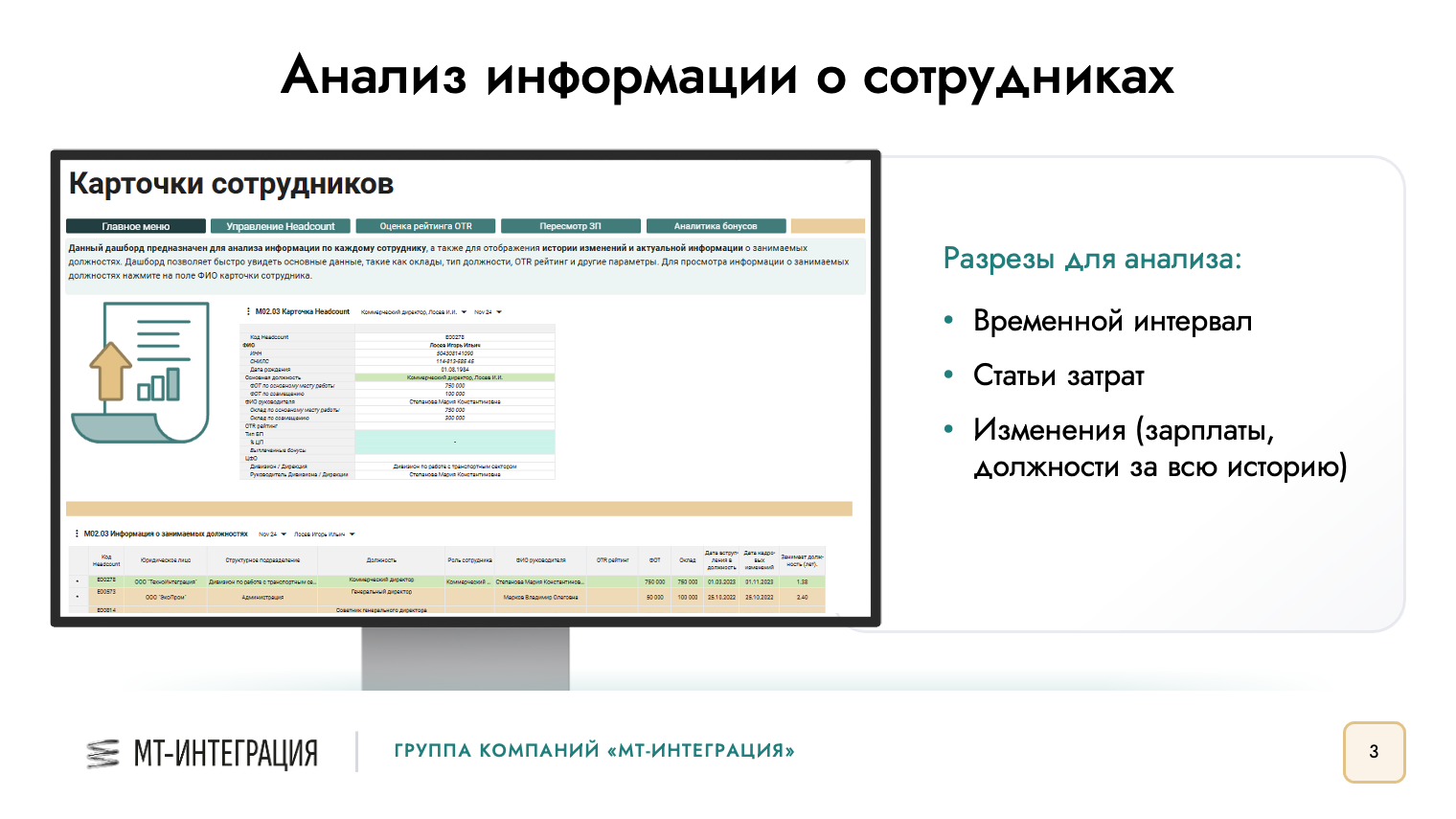
Task: Click the empty beige navigation tab
Action: [828, 226]
